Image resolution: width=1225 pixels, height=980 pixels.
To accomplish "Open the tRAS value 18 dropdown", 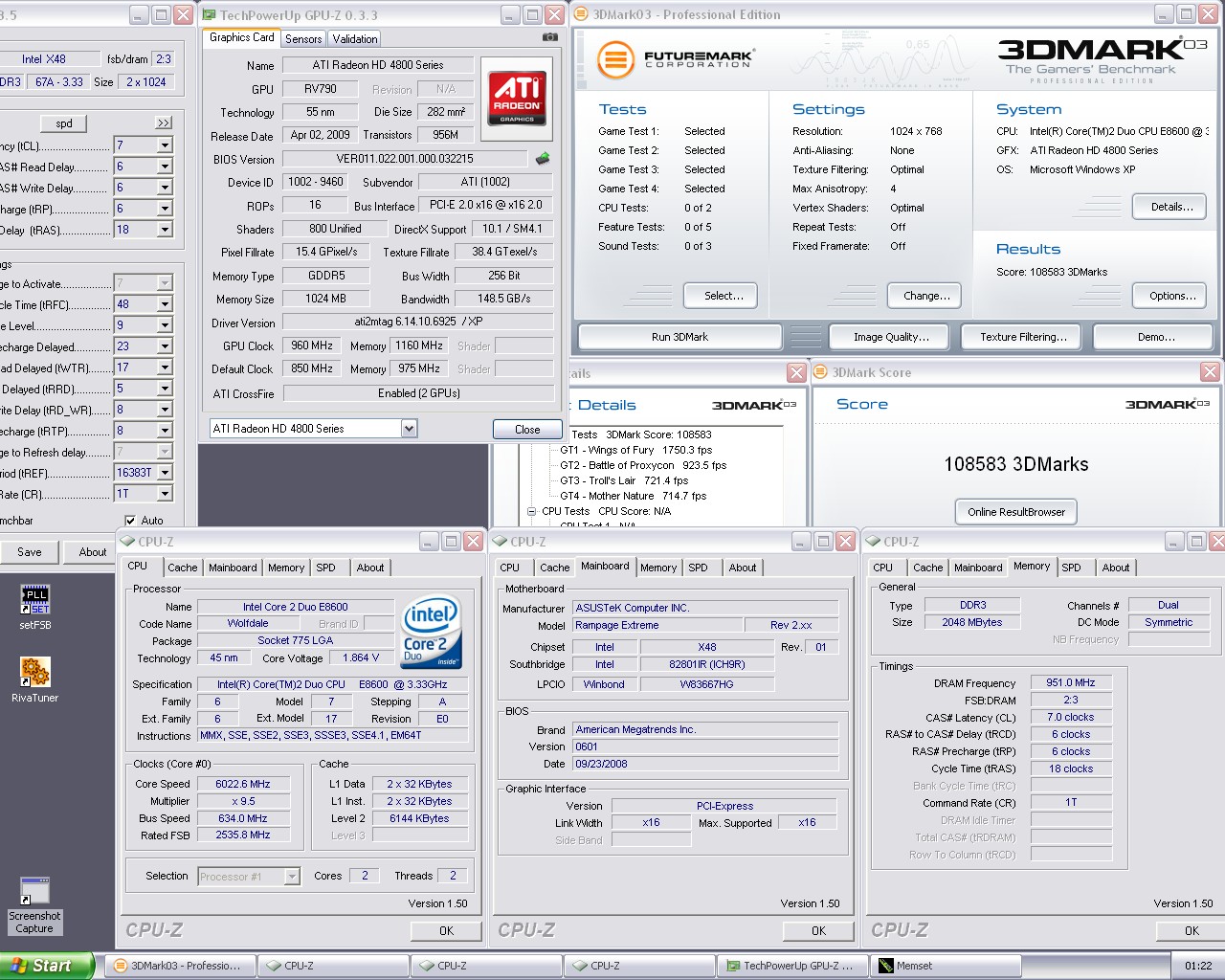I will pos(165,230).
